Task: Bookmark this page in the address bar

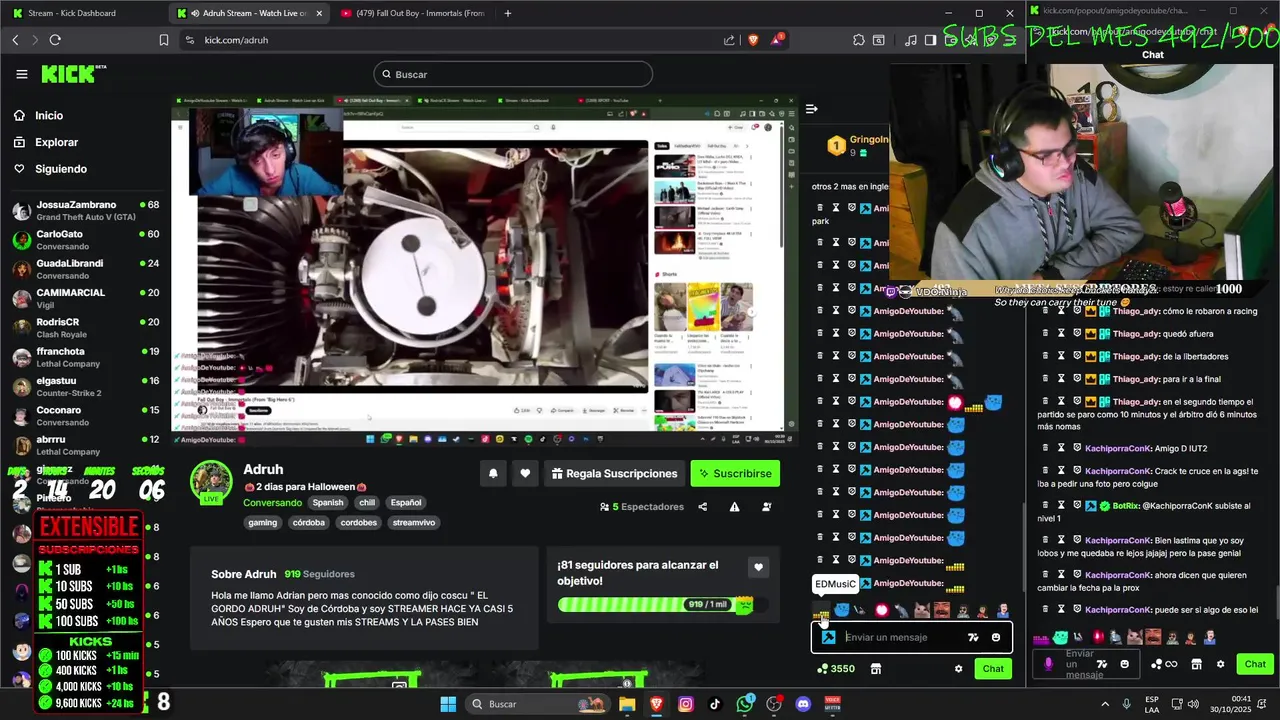Action: [x=164, y=40]
